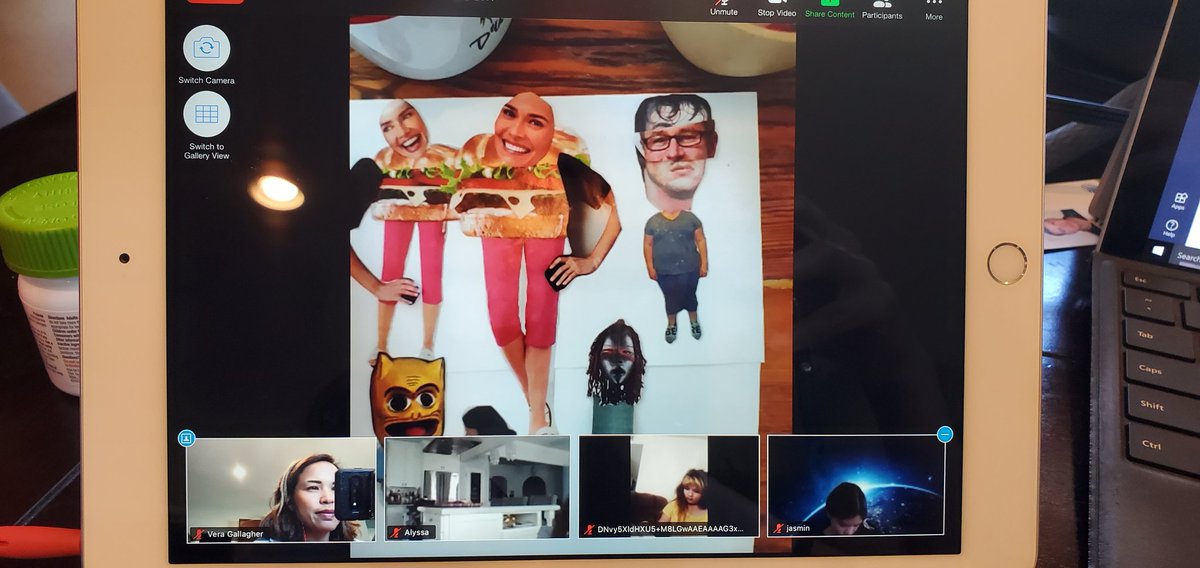Tap the muted mic icon beside jasmin
Viewport: 1200px width, 568px height.
tap(779, 527)
